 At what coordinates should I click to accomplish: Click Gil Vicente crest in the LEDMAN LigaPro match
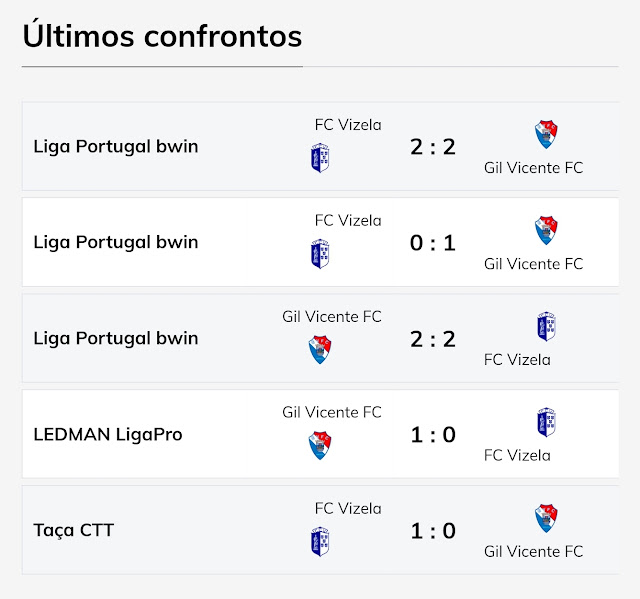click(319, 446)
